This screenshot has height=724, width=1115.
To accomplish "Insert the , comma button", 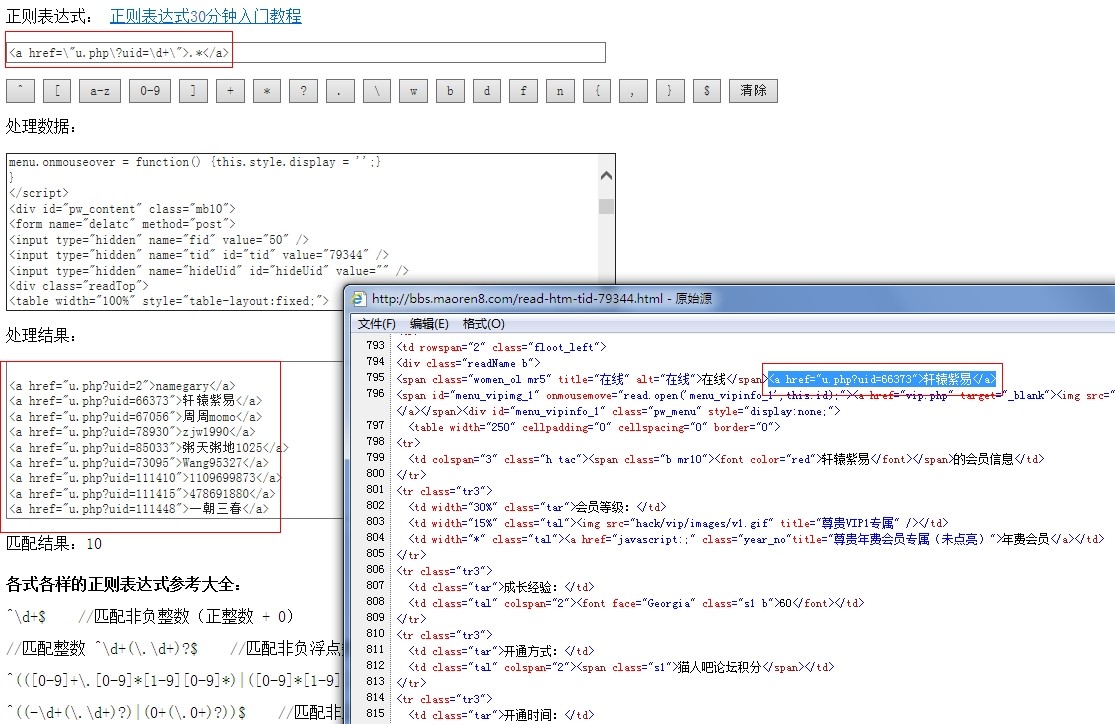I will (632, 91).
